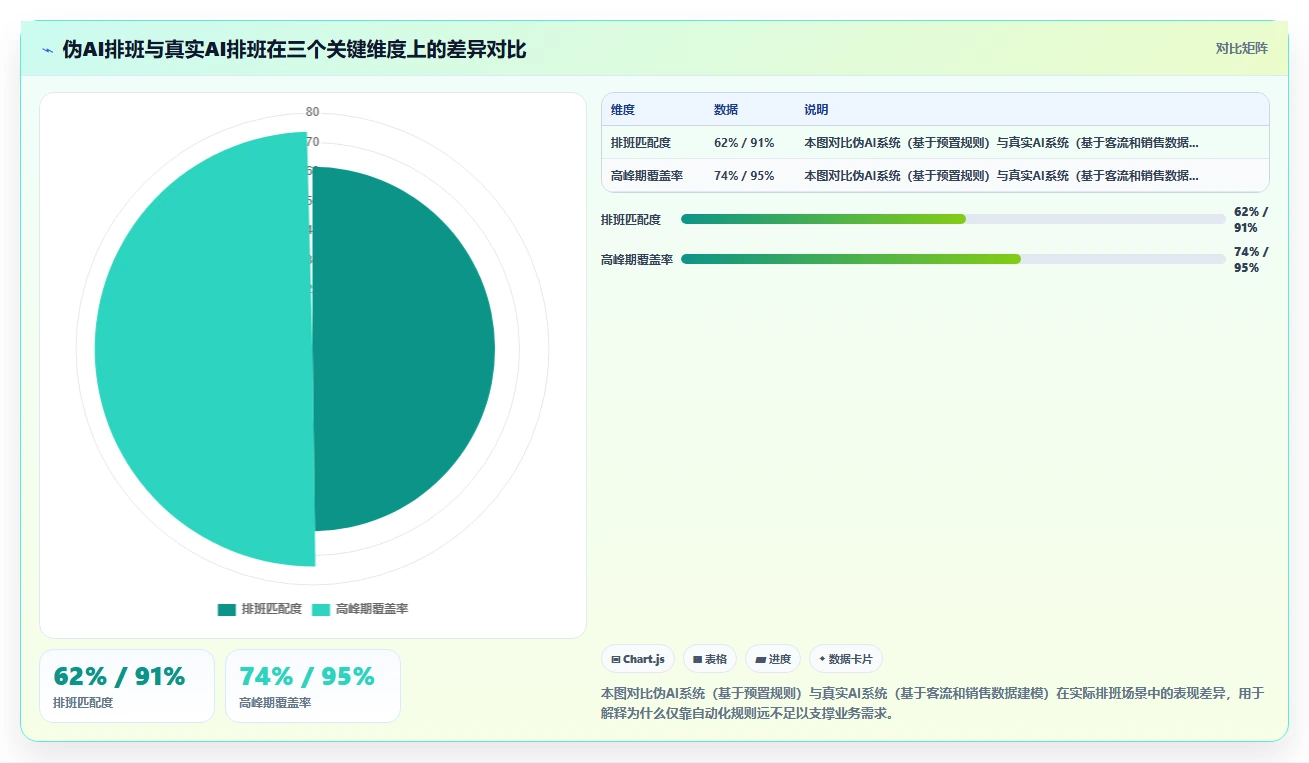Click the 74% / 95% table data cell
Viewport: 1309px width, 763px height.
(744, 176)
